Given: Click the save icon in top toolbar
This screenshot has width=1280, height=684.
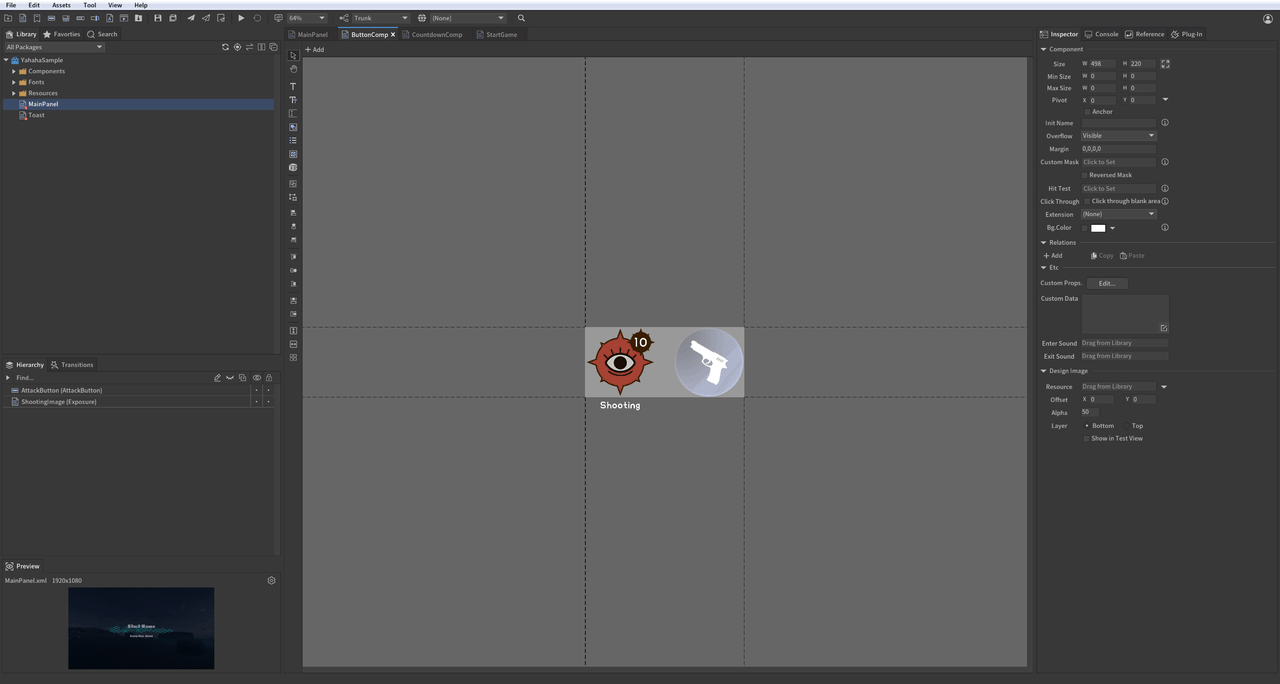Looking at the screenshot, I should [x=157, y=18].
